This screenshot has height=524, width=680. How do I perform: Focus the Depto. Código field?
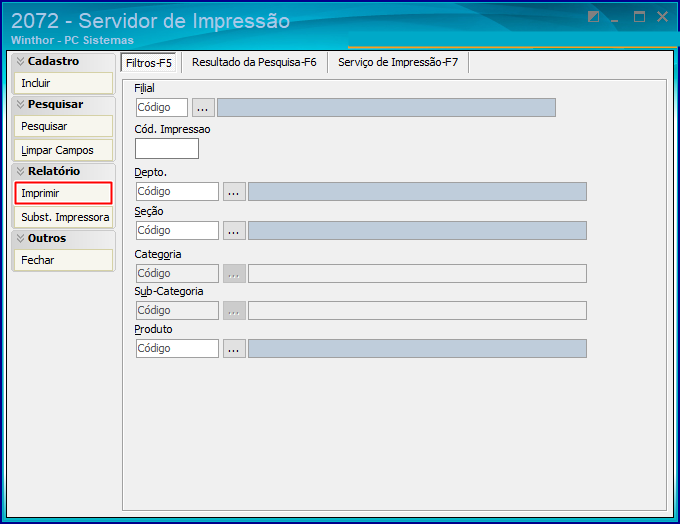pyautogui.click(x=177, y=191)
